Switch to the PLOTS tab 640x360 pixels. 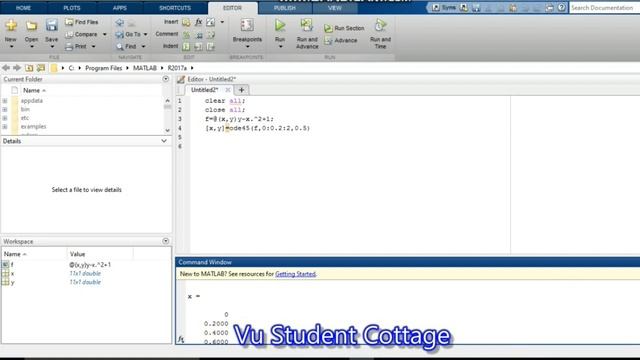tap(72, 8)
